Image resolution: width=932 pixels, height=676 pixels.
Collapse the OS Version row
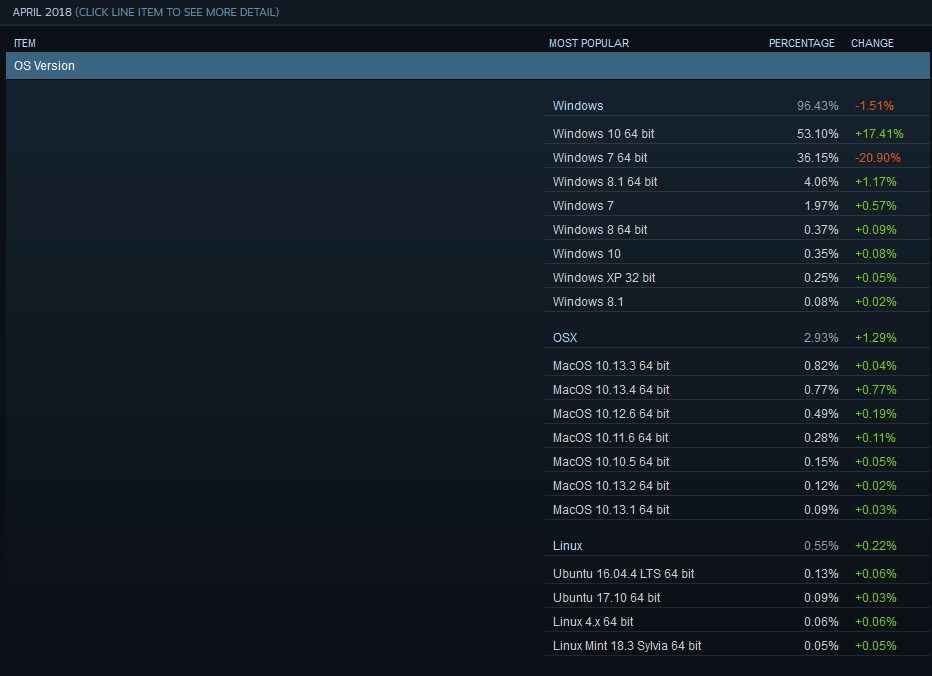[x=468, y=65]
